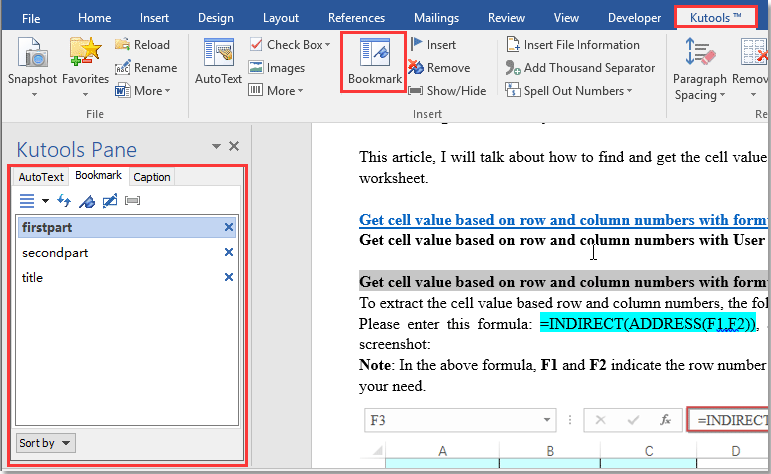Open the Paragraph Spacing tool
Viewport: 771px width, 474px height.
[699, 69]
